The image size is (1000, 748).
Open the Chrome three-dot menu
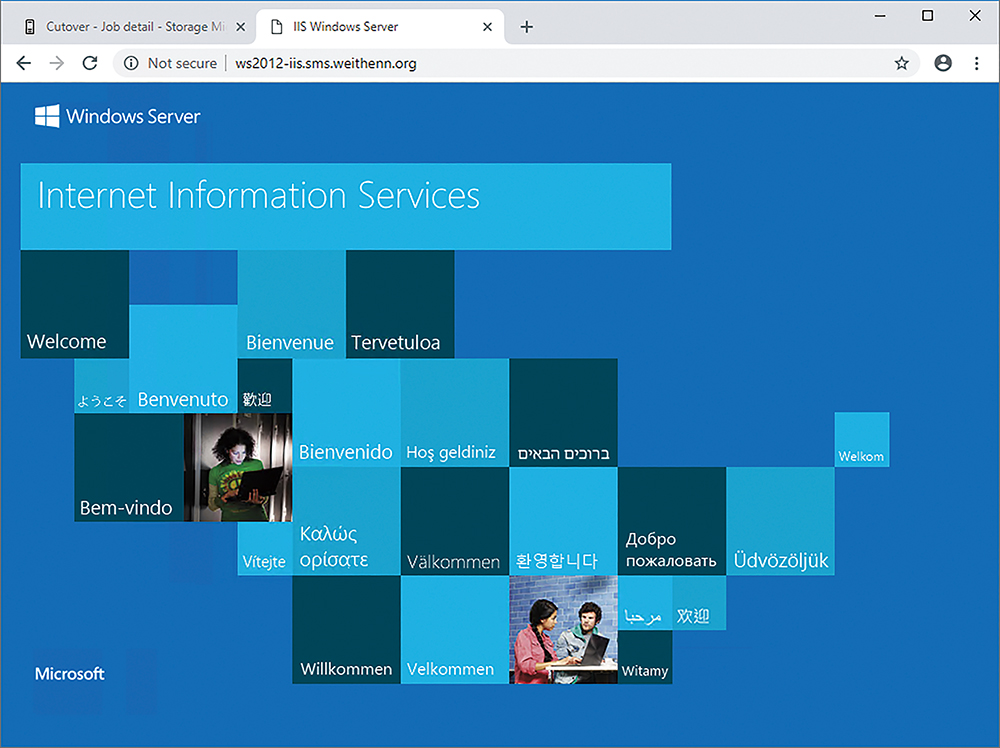[x=976, y=63]
